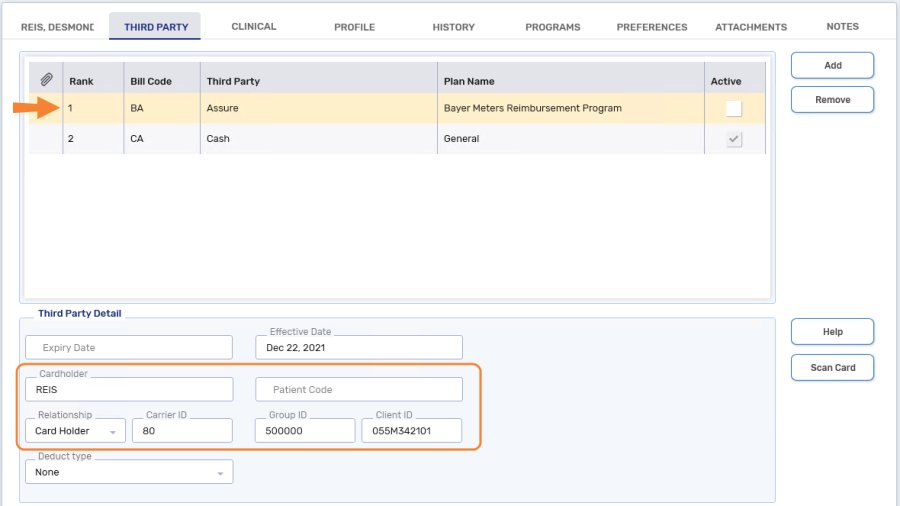900x506 pixels.
Task: Expand the Deduct type dropdown
Action: point(128,472)
